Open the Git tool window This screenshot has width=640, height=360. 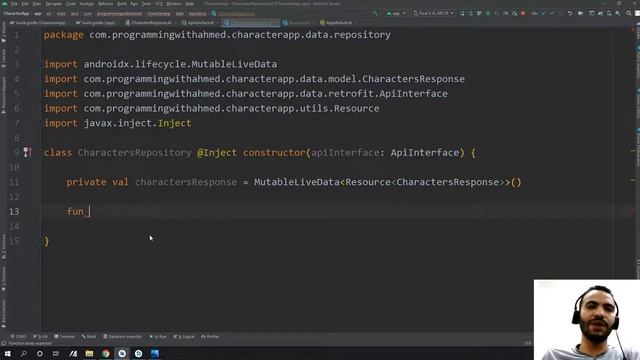tap(40, 337)
